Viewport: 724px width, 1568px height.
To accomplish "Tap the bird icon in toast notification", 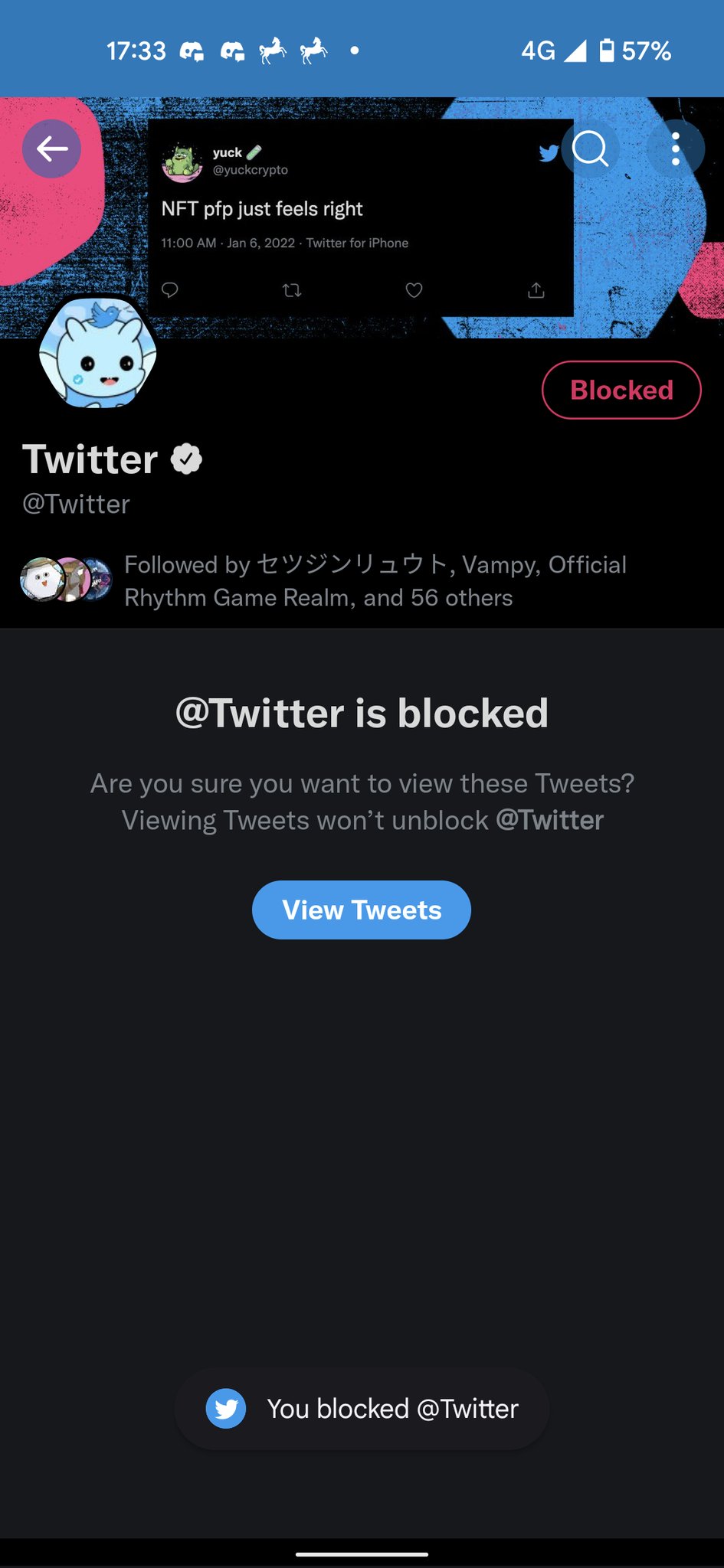I will (226, 1409).
